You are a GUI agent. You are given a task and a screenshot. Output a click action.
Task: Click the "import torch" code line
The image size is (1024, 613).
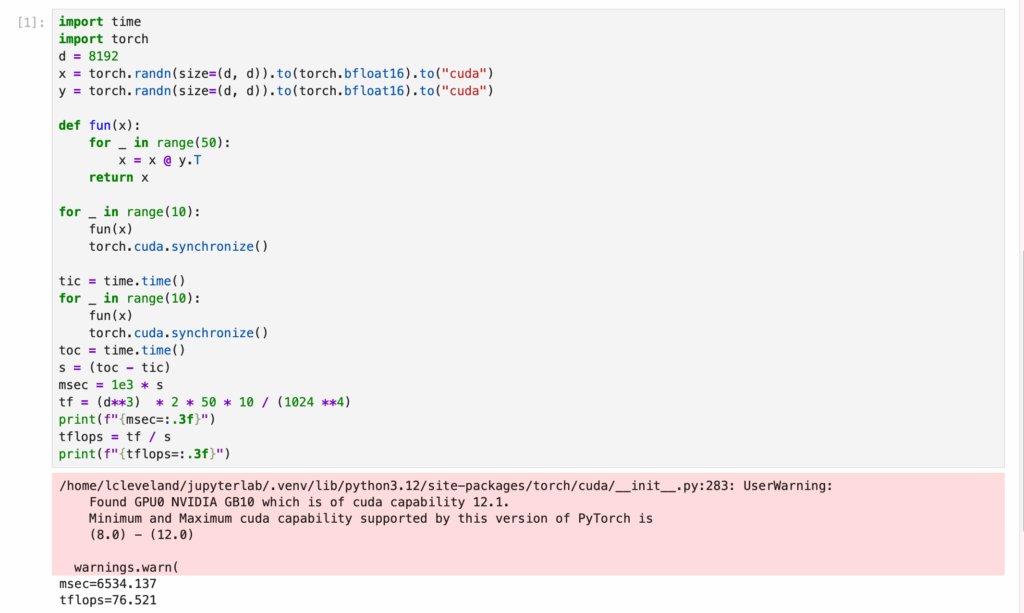click(103, 39)
